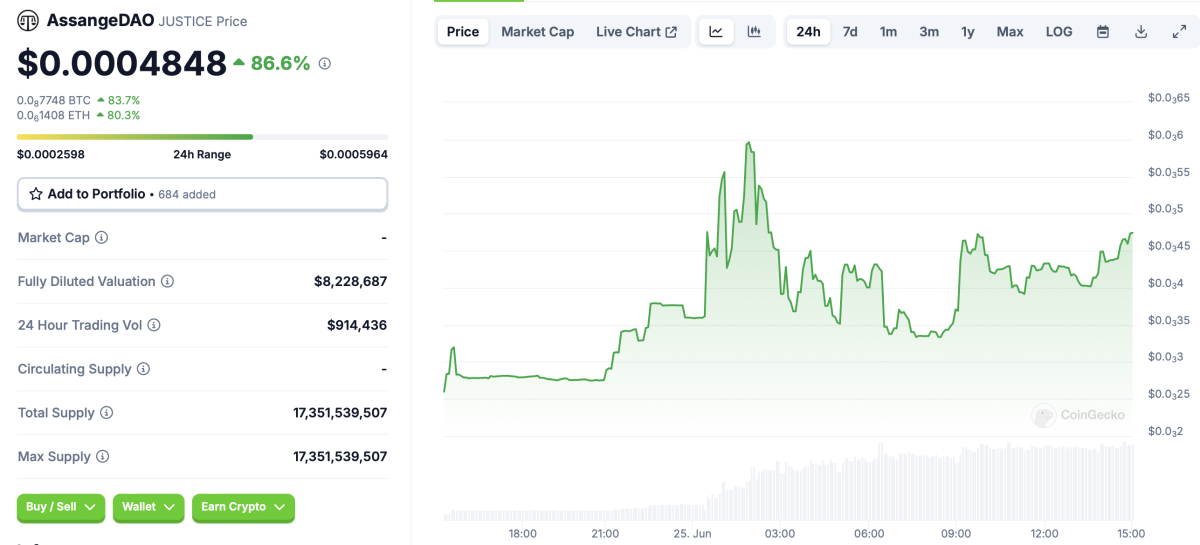
Task: Toggle LOG scale on chart
Action: coord(1059,32)
